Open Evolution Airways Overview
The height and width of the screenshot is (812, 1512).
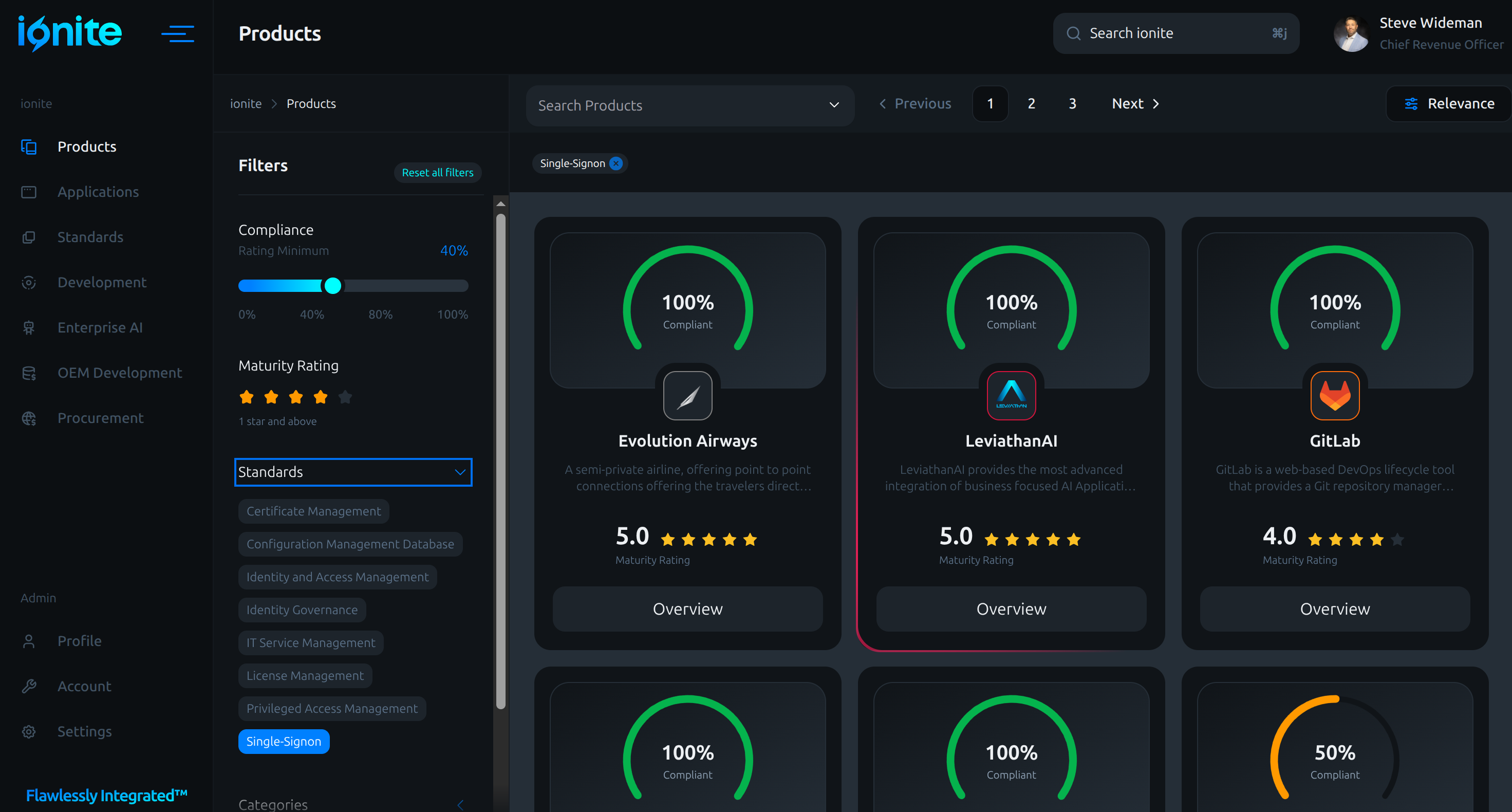click(688, 609)
